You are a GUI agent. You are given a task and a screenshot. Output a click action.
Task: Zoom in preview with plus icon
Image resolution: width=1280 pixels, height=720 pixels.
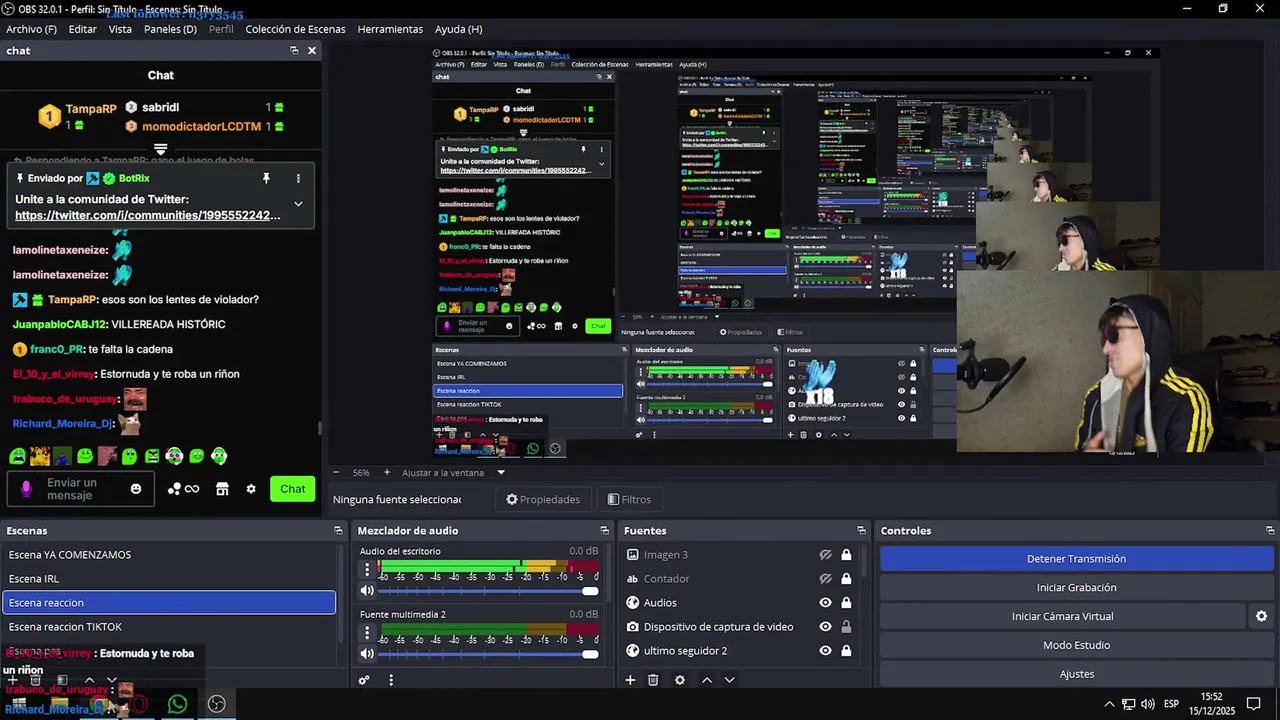pyautogui.click(x=387, y=472)
